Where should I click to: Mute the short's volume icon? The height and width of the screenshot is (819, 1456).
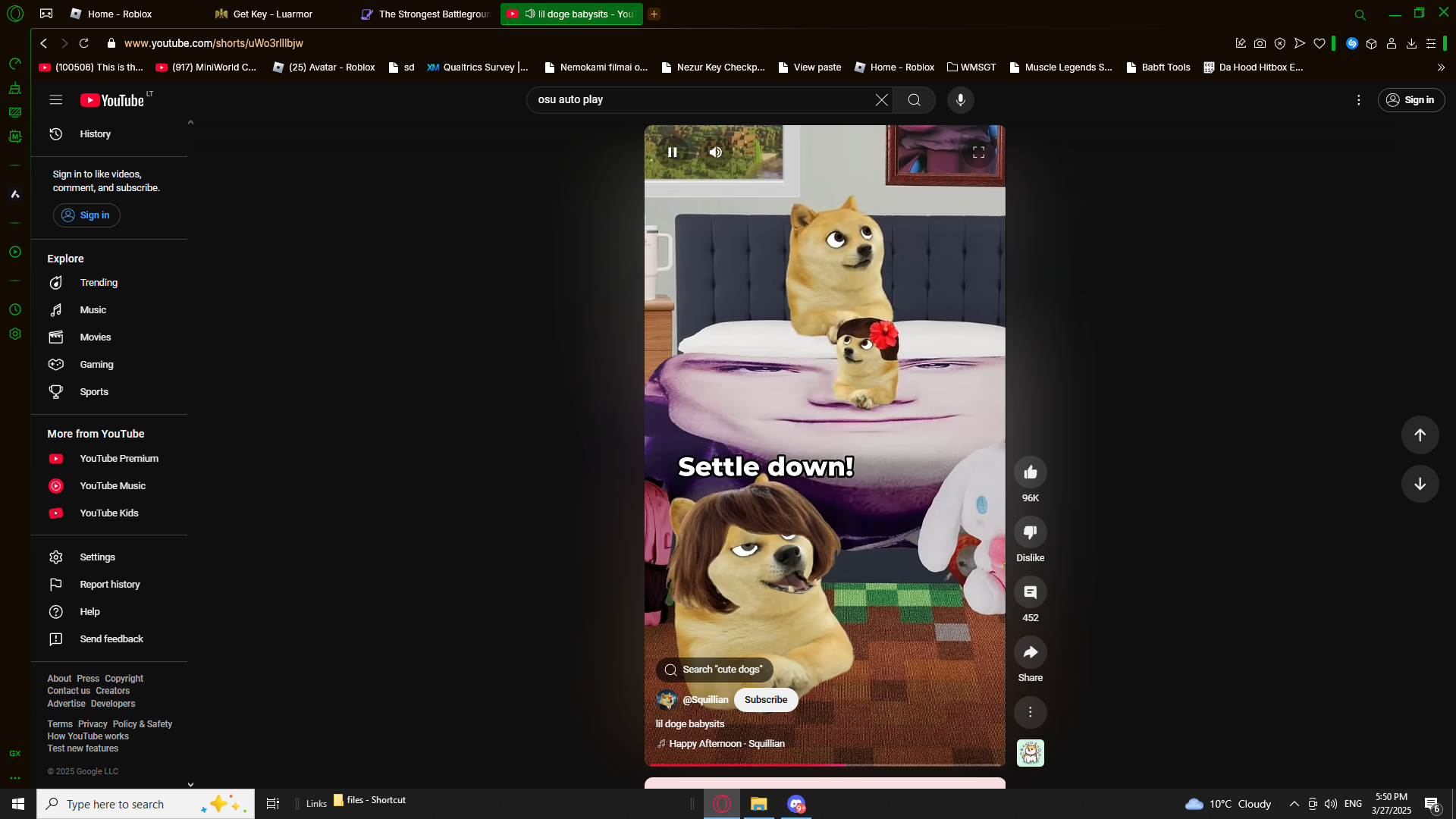(x=715, y=152)
